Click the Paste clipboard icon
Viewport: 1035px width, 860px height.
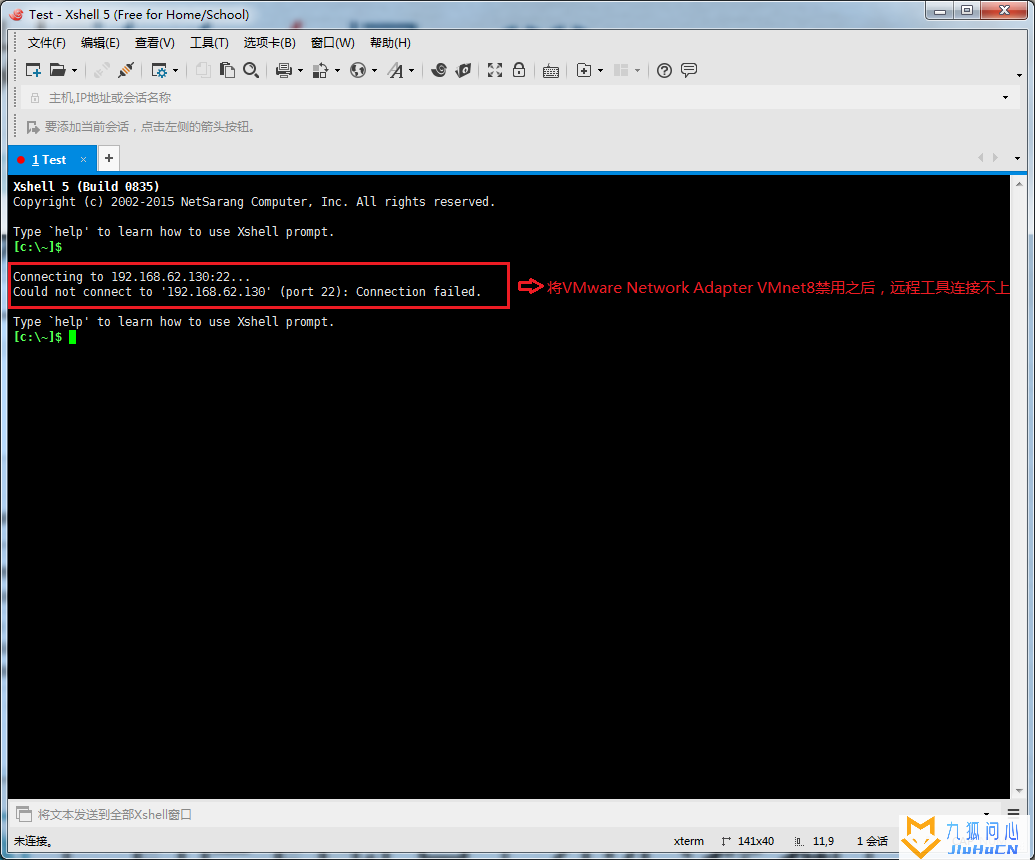[x=227, y=70]
